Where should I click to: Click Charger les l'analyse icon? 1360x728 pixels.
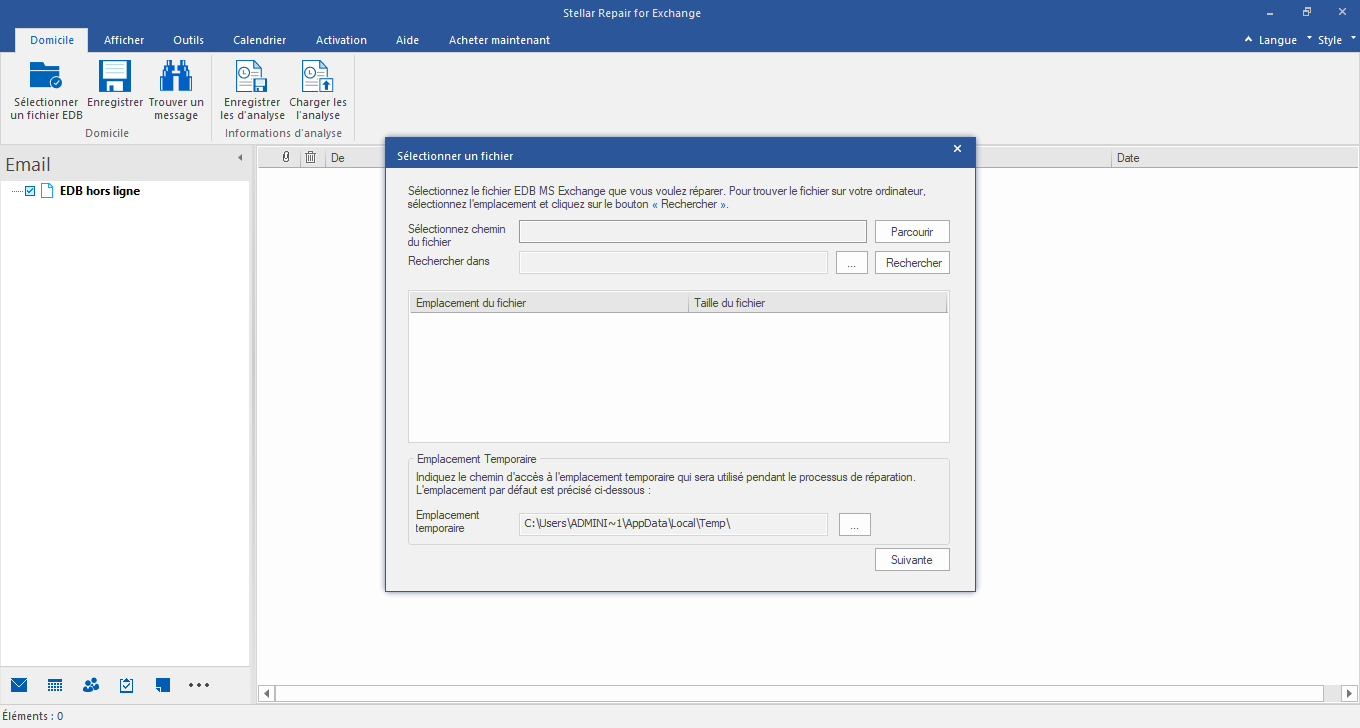click(318, 78)
